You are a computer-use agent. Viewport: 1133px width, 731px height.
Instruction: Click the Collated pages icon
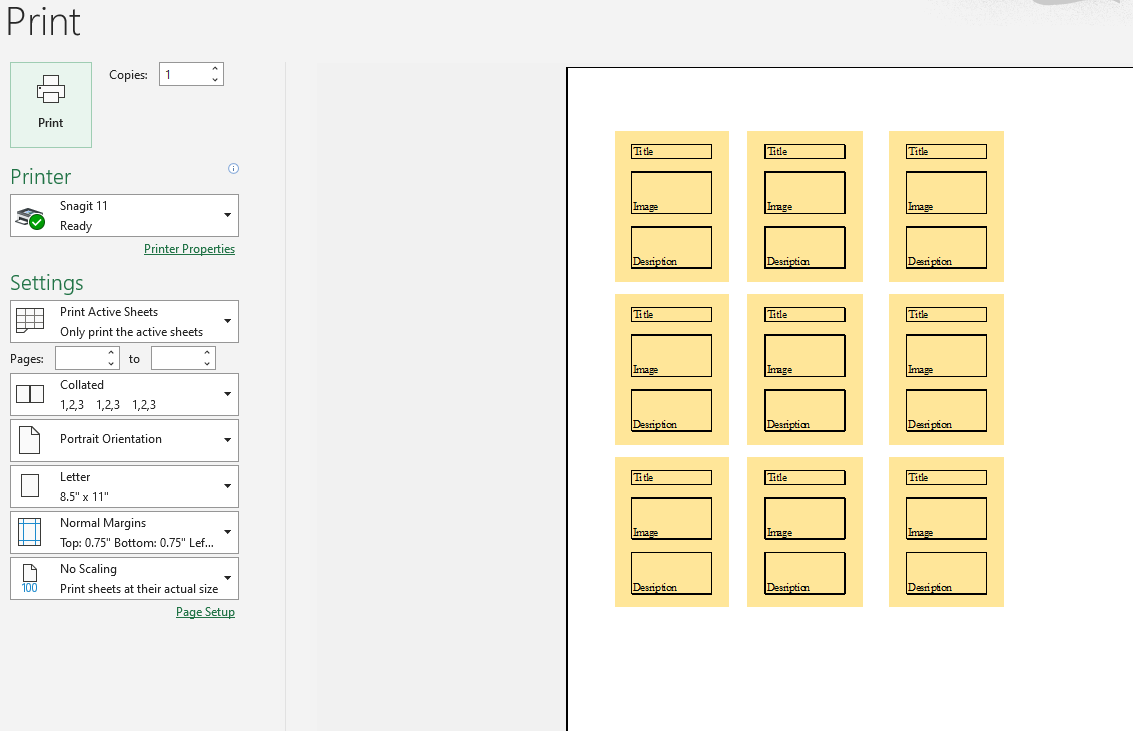(x=30, y=394)
